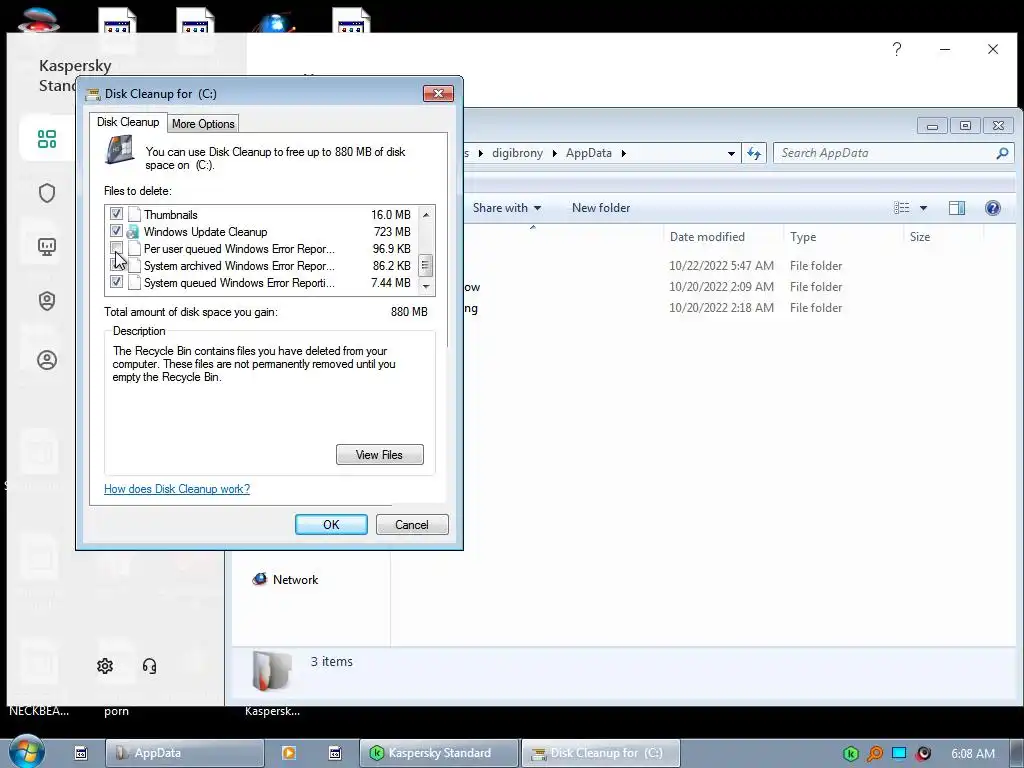Click the orange magnifier tray icon
The height and width of the screenshot is (768, 1024).
[x=874, y=754]
